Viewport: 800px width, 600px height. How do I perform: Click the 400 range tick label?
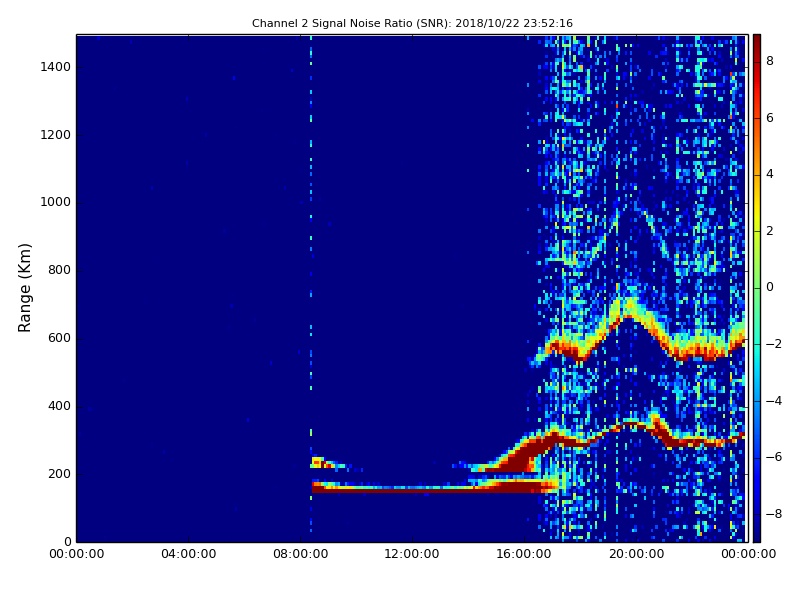tap(59, 406)
